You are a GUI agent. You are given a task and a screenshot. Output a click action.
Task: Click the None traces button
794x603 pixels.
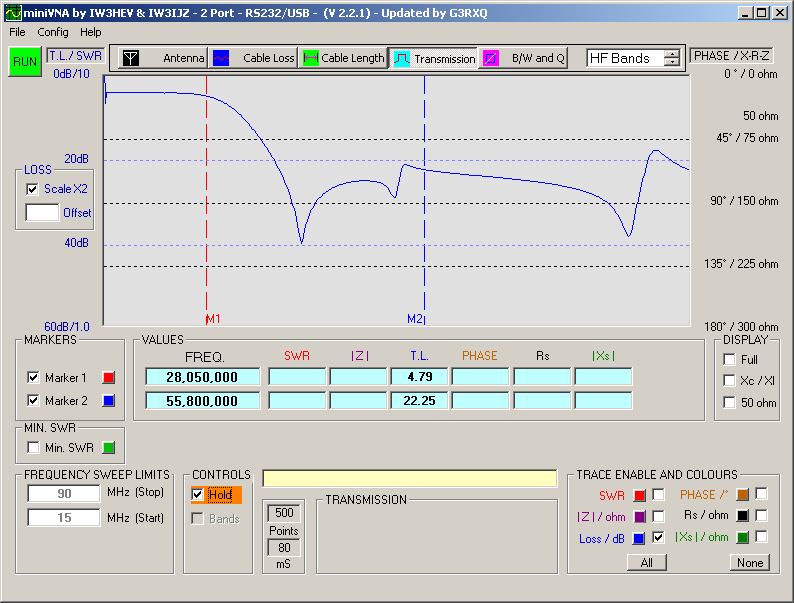tap(750, 562)
